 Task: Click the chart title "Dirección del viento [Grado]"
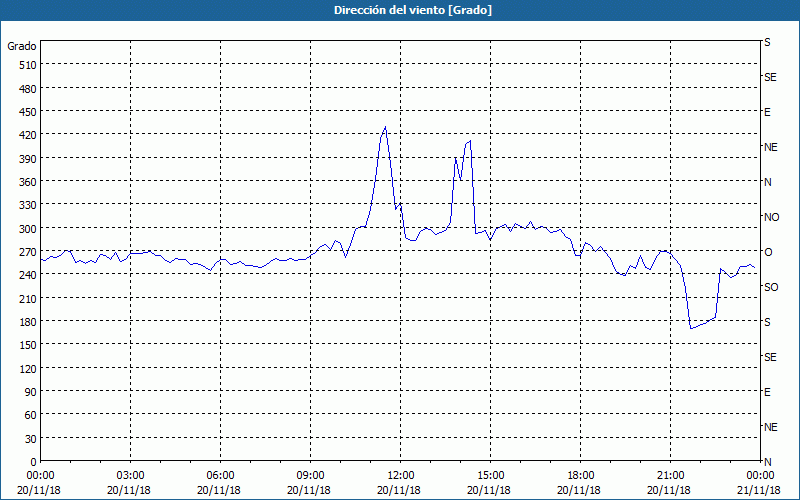tap(413, 10)
